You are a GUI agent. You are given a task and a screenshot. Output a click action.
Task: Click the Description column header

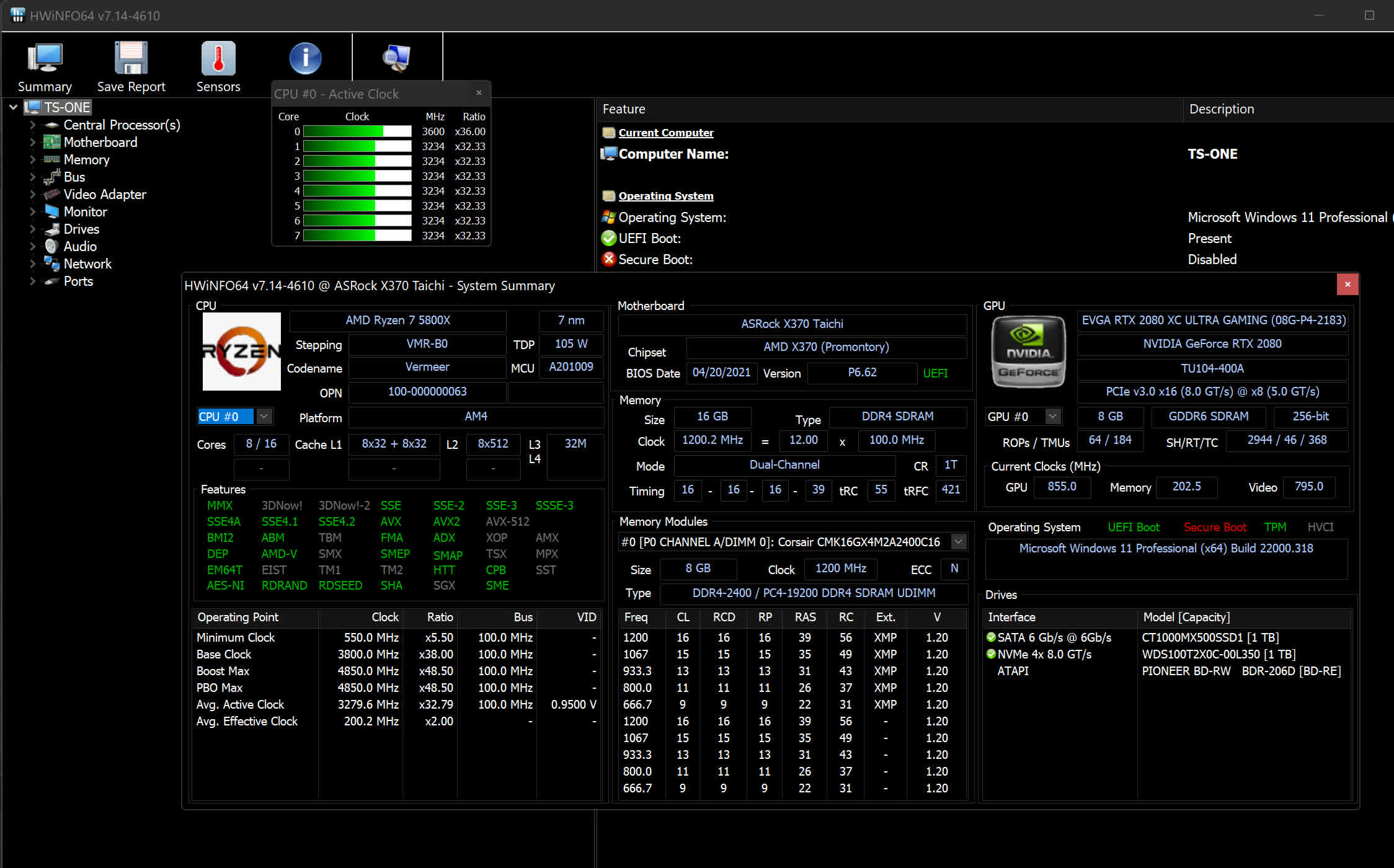(1289, 109)
